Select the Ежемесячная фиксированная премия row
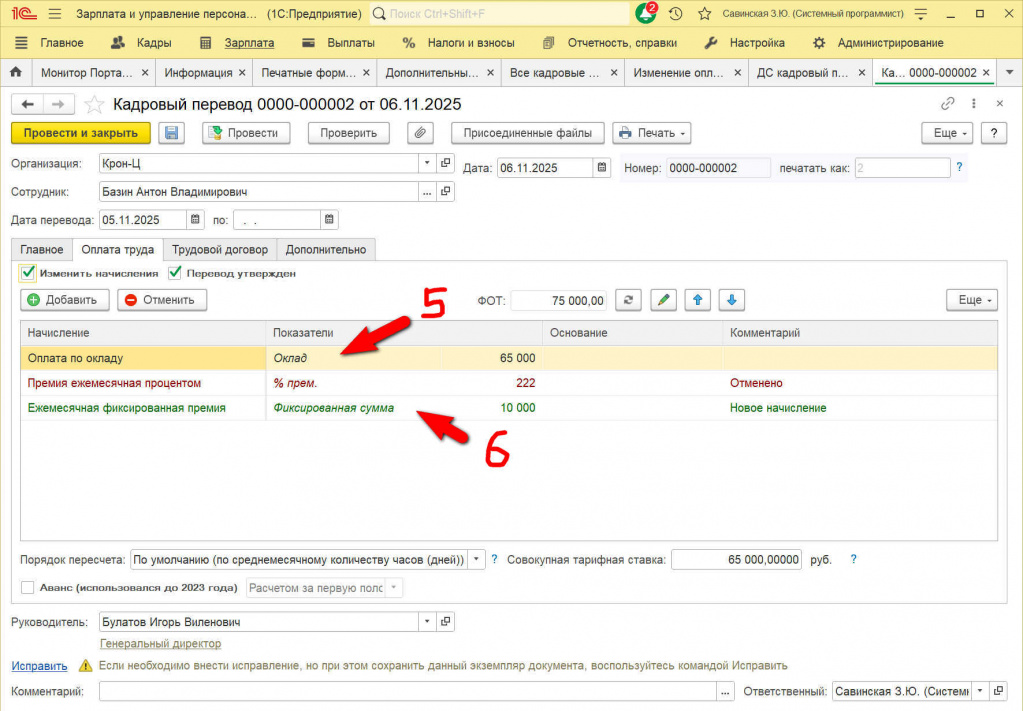Image resolution: width=1023 pixels, height=711 pixels. pyautogui.click(x=509, y=408)
